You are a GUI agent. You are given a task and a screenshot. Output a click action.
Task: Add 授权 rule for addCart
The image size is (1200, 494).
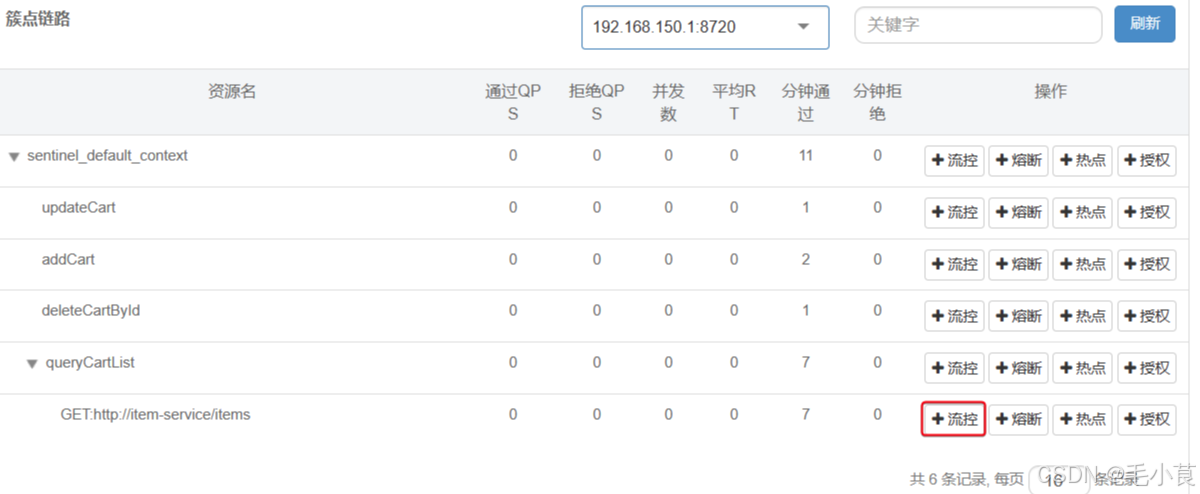(x=1146, y=264)
